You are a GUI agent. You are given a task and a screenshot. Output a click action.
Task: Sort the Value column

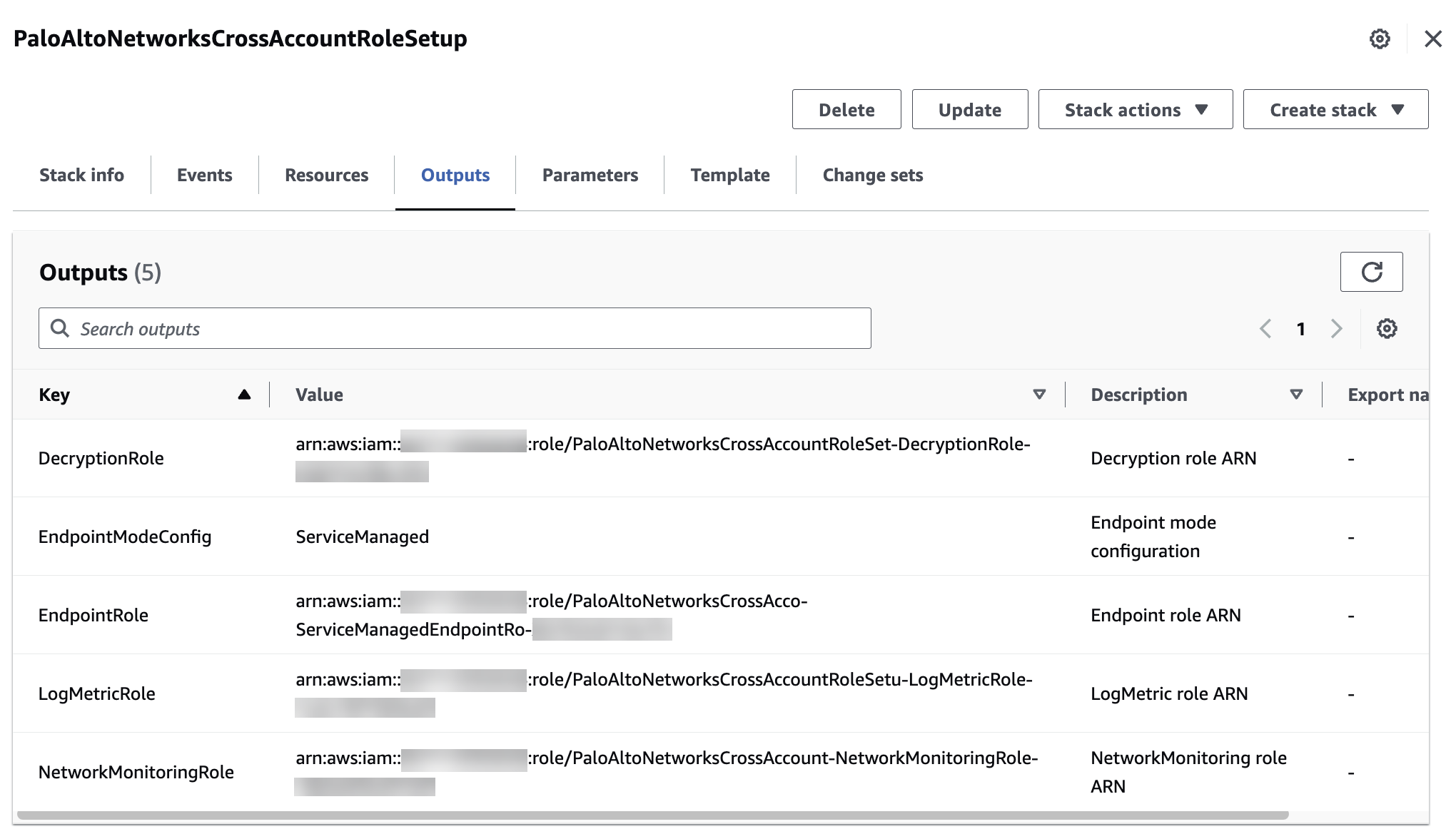pyautogui.click(x=1039, y=395)
